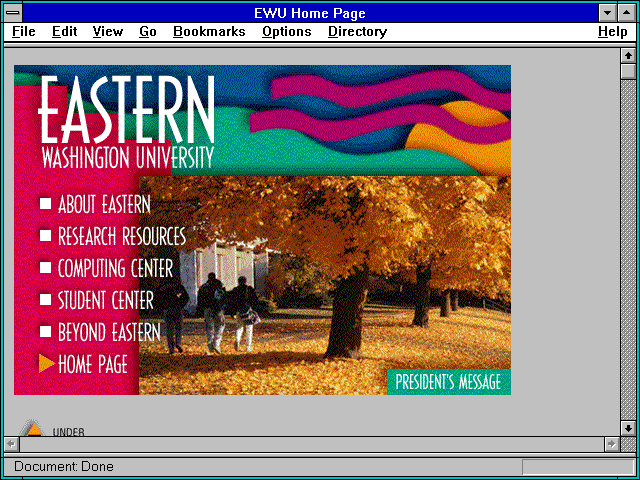Click the 'Document: Done' status text

pos(64,466)
